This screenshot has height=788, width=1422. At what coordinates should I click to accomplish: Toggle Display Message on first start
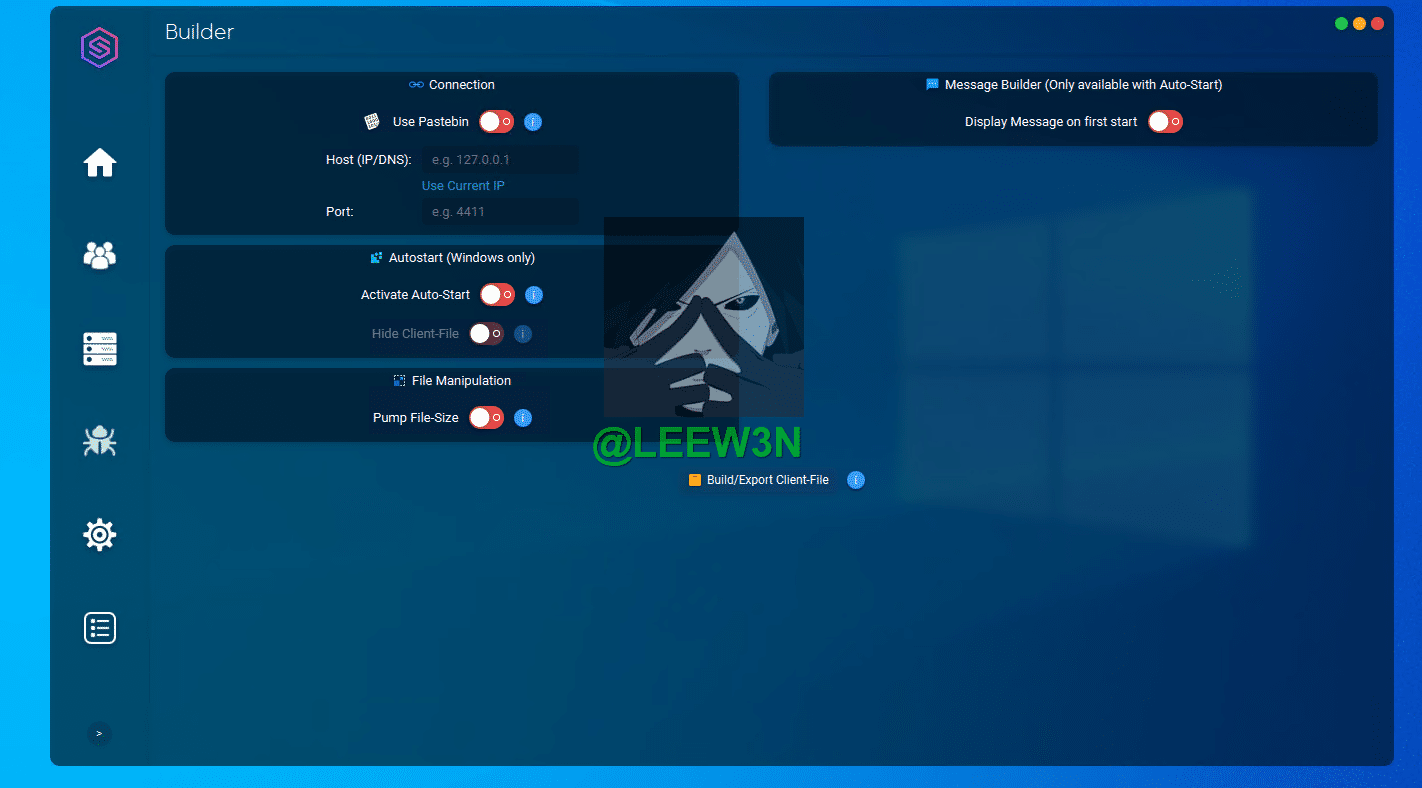point(1165,122)
